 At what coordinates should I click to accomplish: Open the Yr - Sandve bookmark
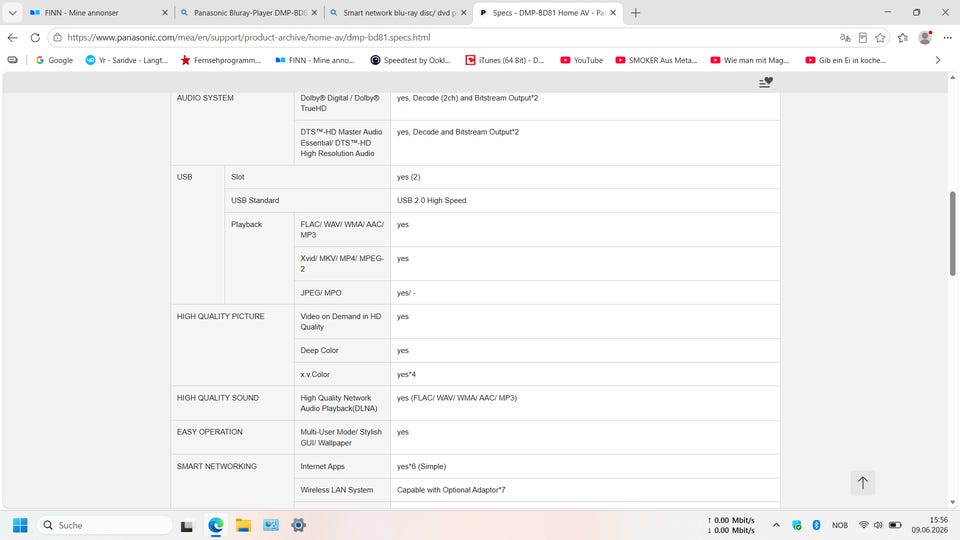coord(127,60)
